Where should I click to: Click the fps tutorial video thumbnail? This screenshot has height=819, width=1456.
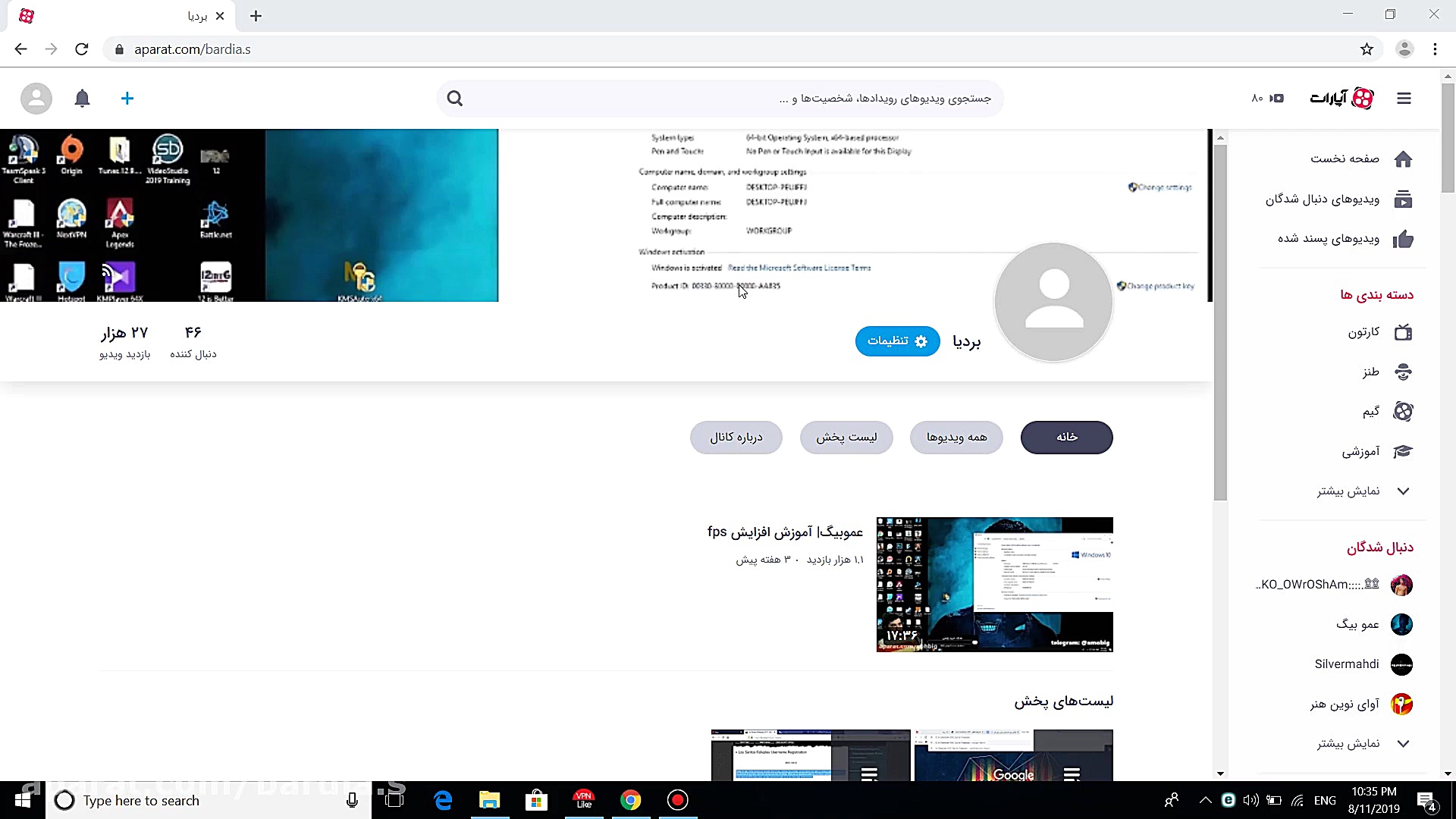click(994, 584)
